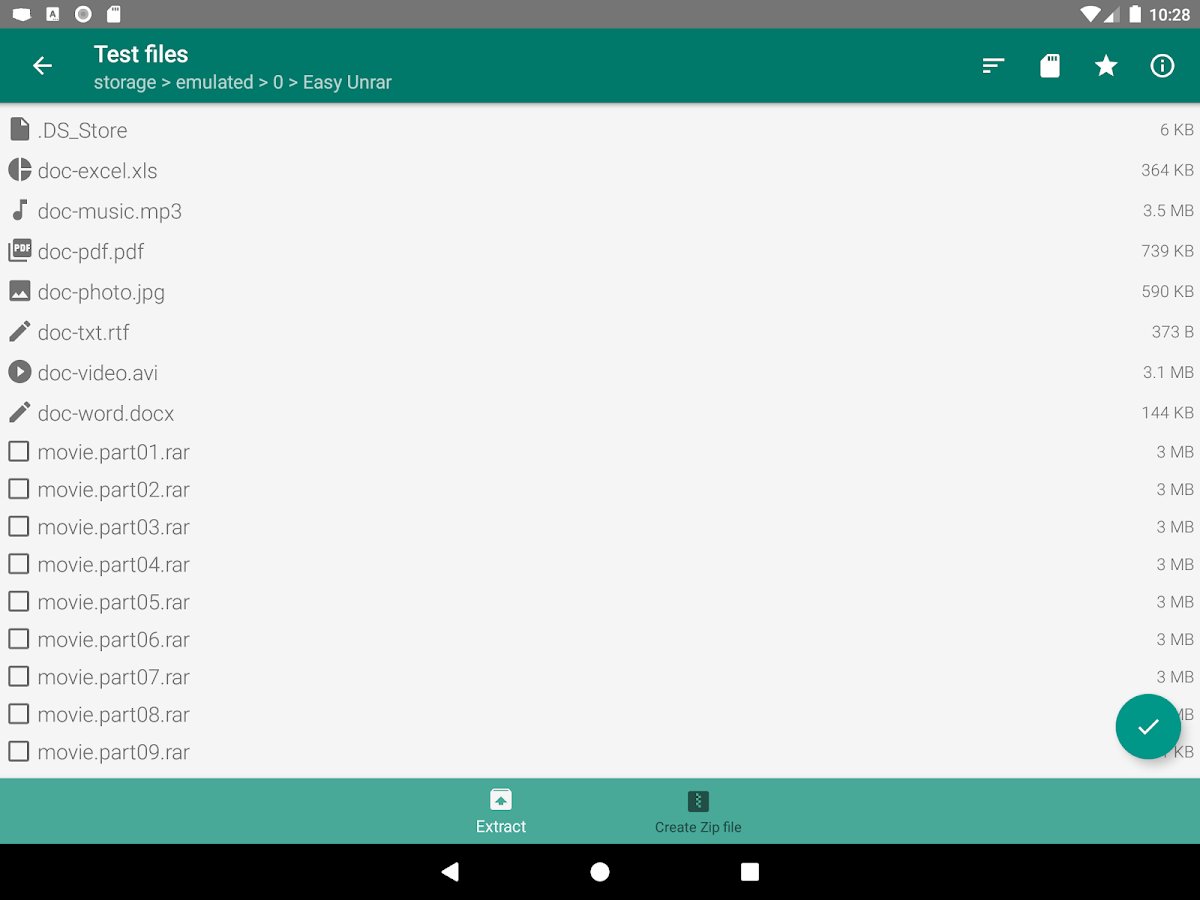Open the doc-photo.jpg image file
The image size is (1200, 900).
click(600, 292)
